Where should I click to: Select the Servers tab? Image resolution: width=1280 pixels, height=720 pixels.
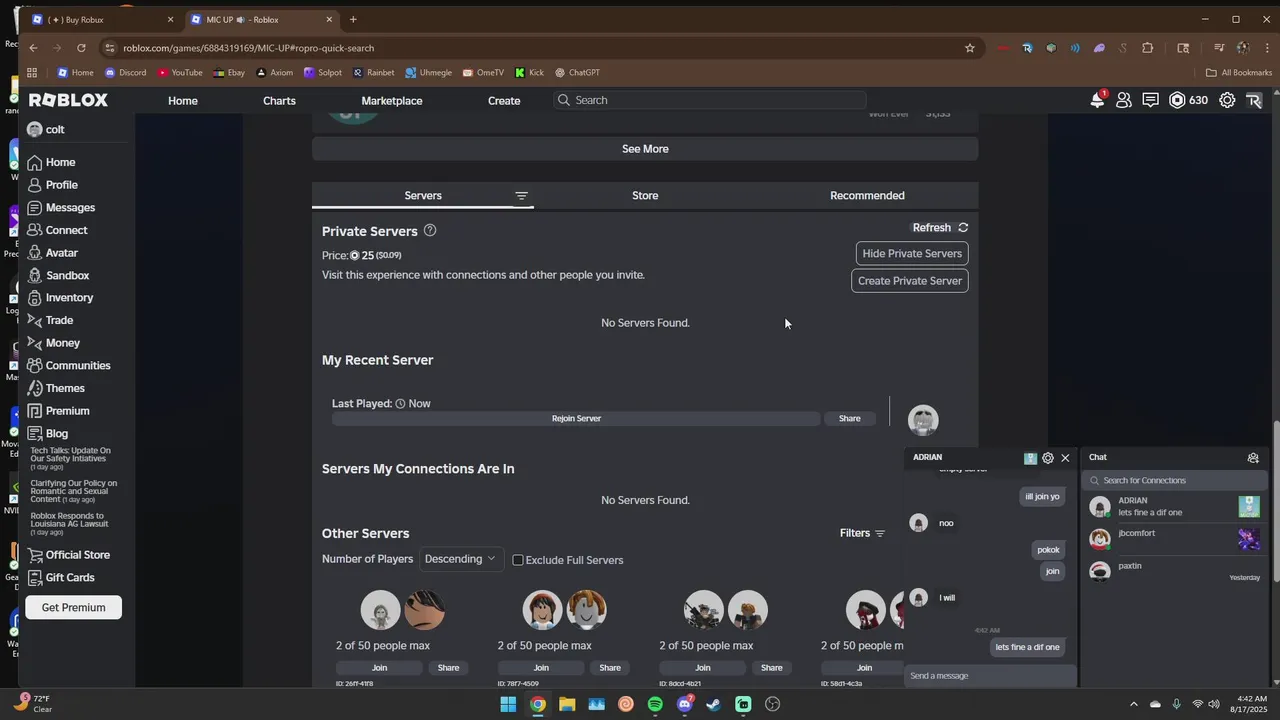pyautogui.click(x=423, y=196)
